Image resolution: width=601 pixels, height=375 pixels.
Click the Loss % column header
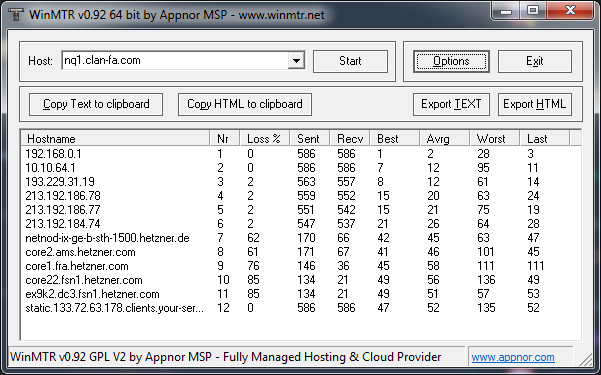click(x=265, y=138)
